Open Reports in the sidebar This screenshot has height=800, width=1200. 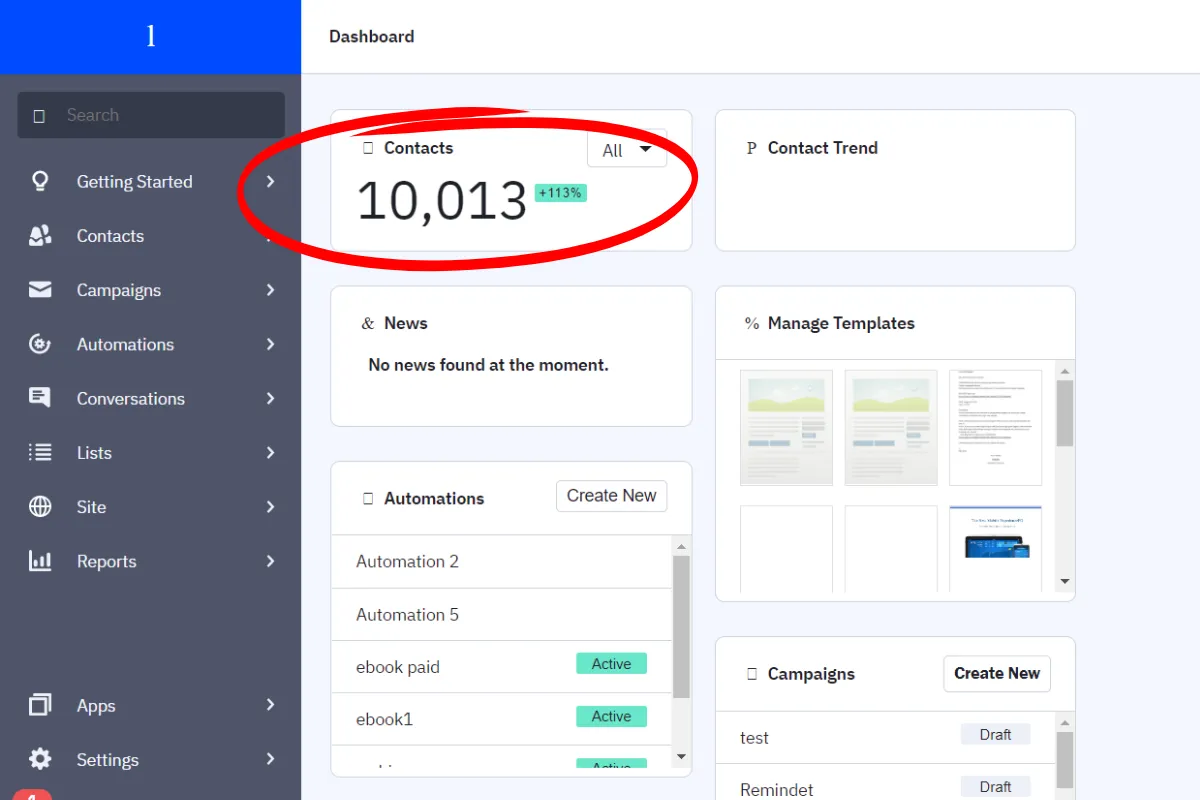[106, 561]
